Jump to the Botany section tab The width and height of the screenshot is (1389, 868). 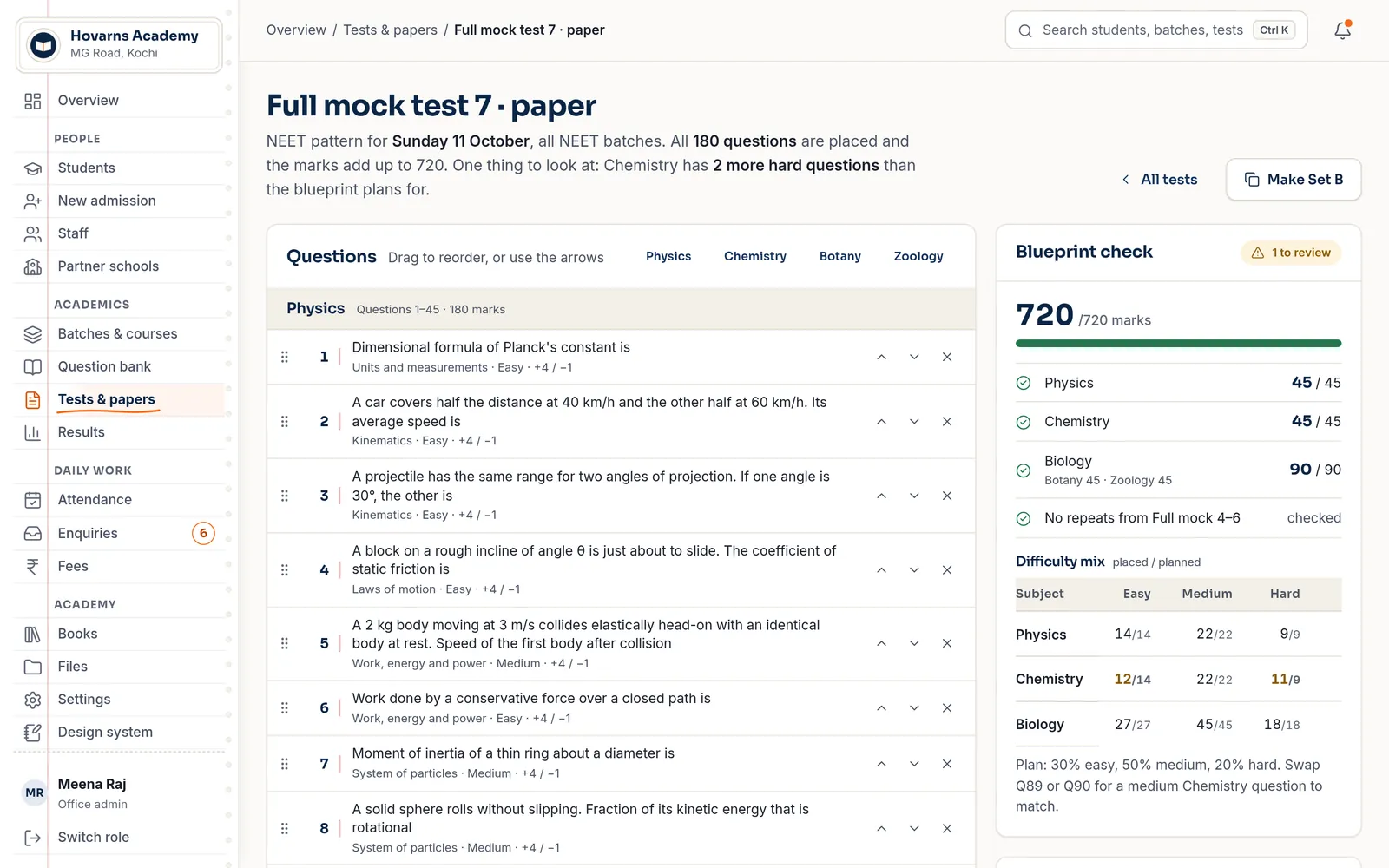click(x=840, y=256)
